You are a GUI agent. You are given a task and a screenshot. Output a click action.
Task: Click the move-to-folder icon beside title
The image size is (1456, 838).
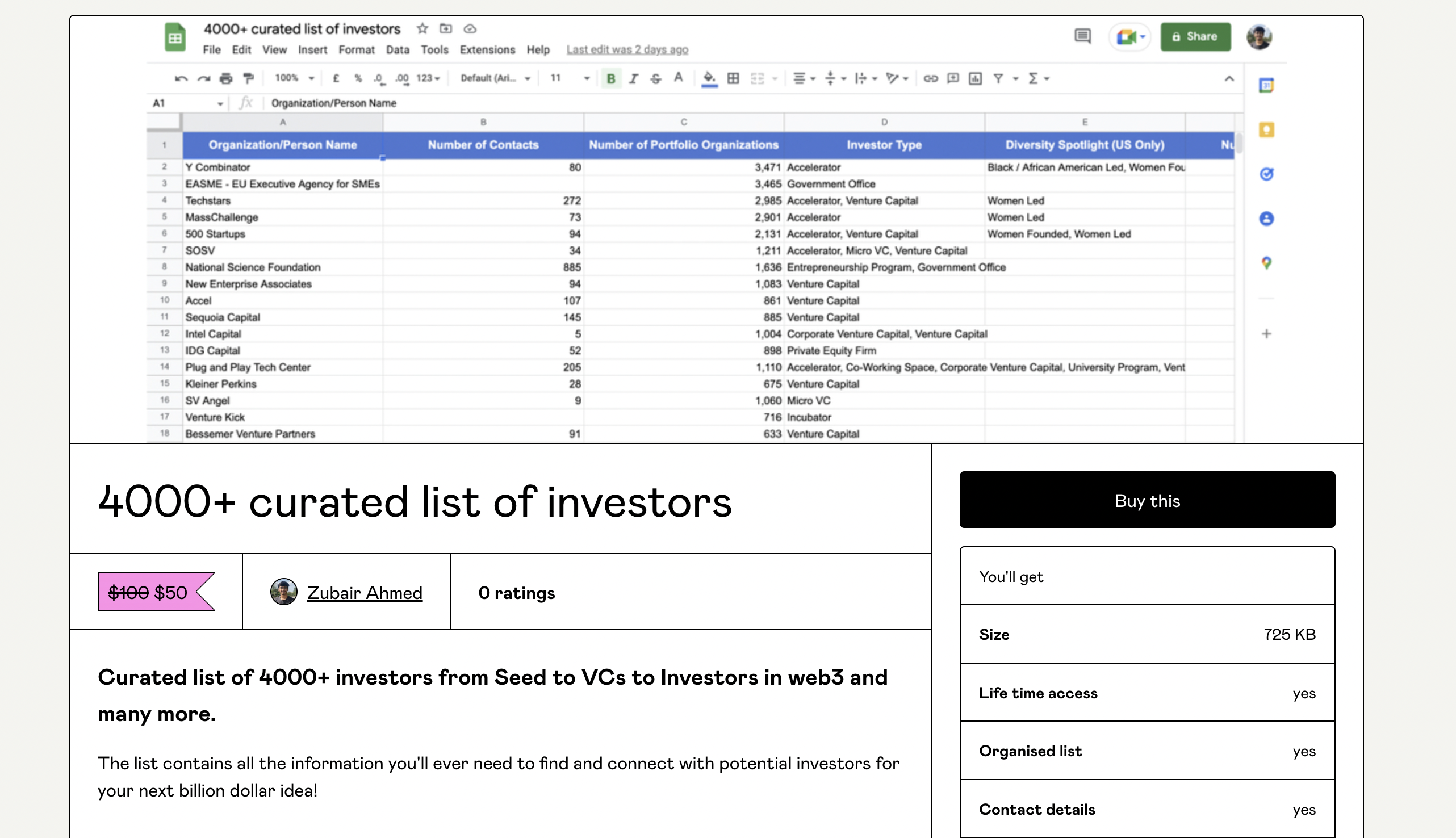446,28
